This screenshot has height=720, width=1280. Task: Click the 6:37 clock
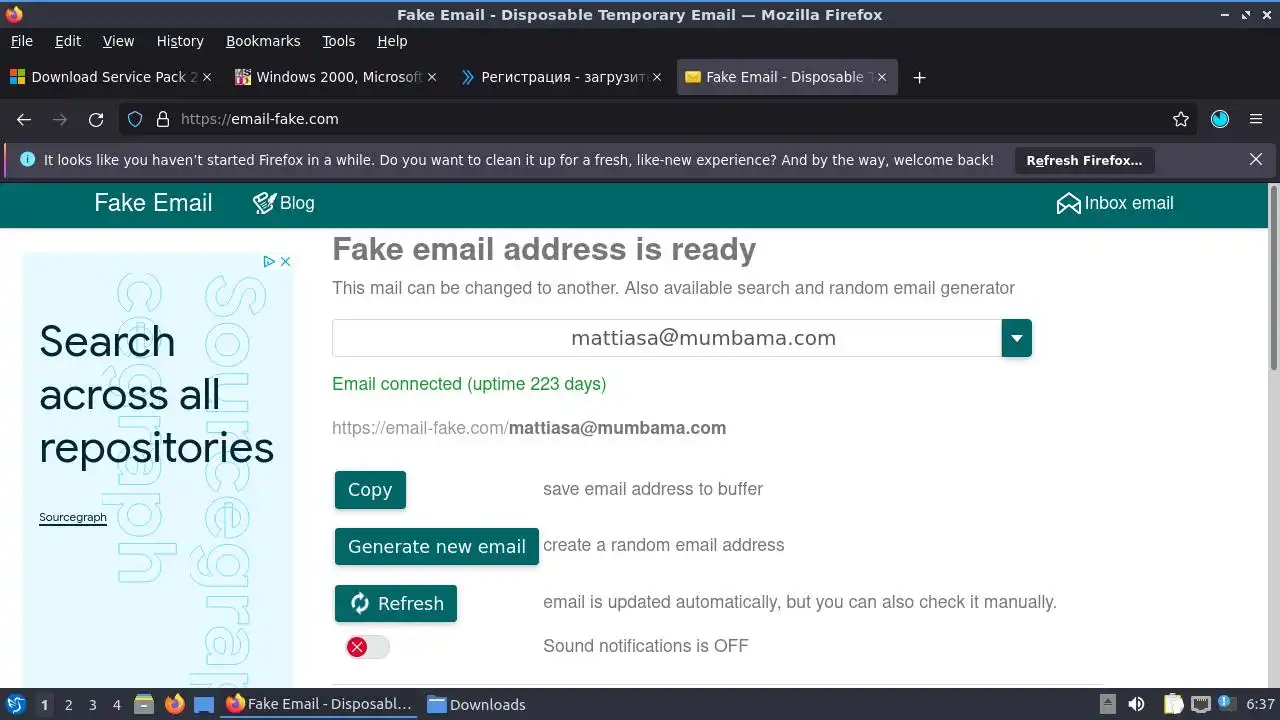point(1260,704)
